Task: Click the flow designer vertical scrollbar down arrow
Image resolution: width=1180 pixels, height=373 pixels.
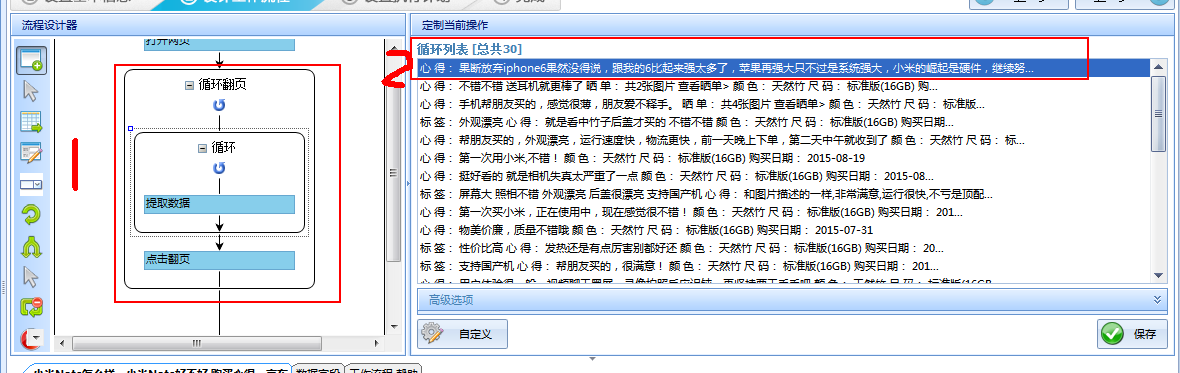Action: tap(393, 326)
